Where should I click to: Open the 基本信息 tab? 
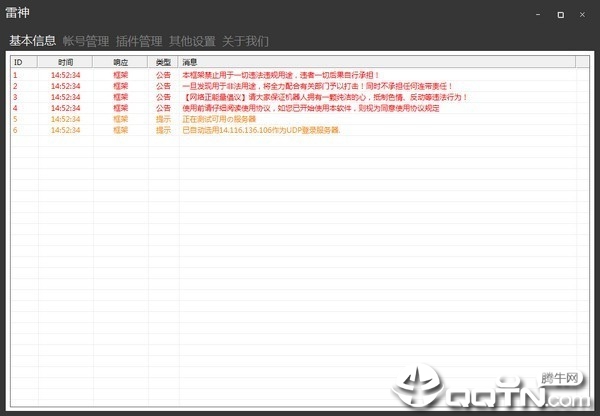point(33,41)
